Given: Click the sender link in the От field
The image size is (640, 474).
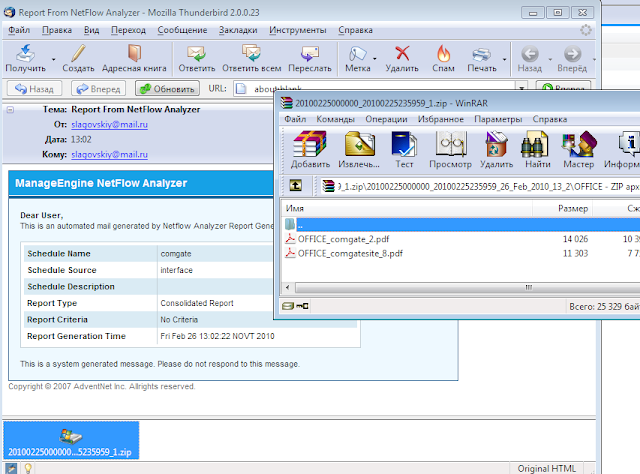Looking at the screenshot, I should [x=109, y=125].
